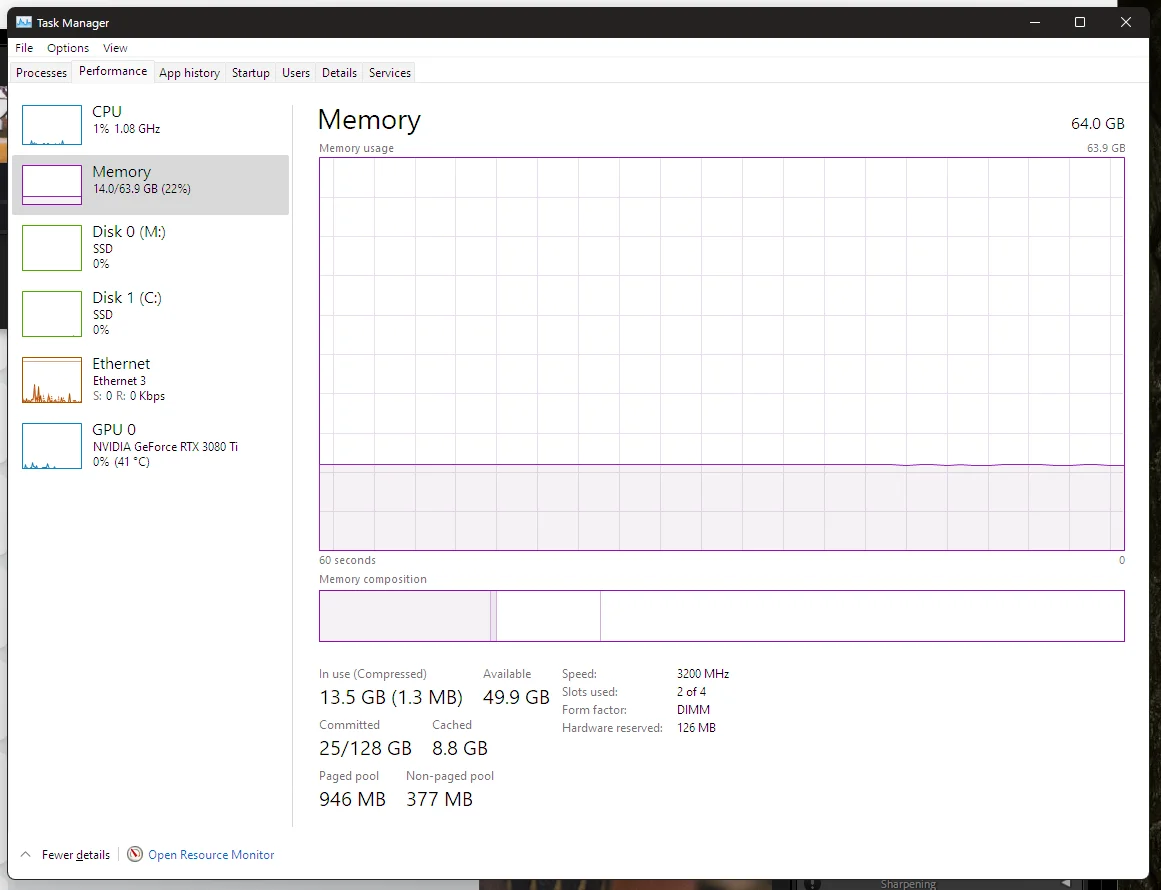Click the 126 MB hardware reserved value
This screenshot has width=1161, height=890.
pos(696,728)
